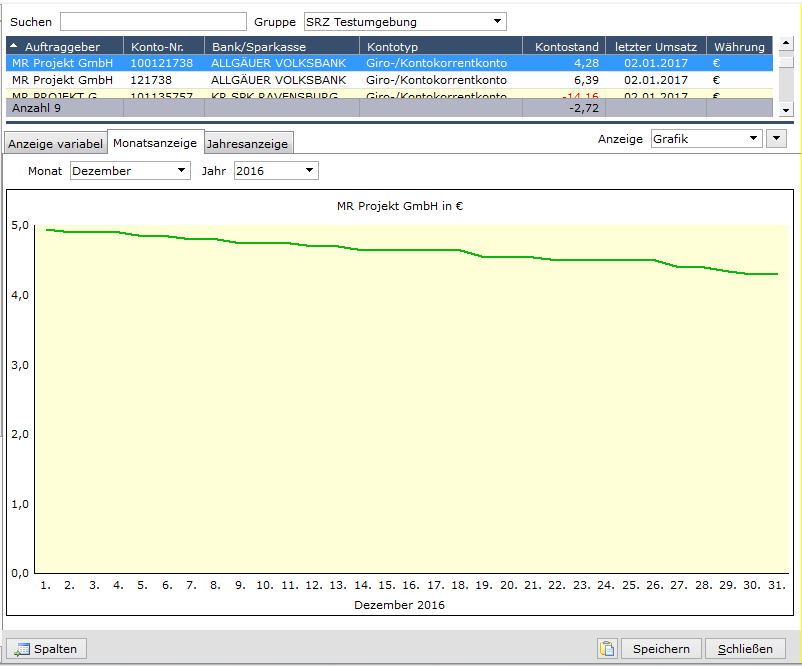This screenshot has width=802, height=666.
Task: Open the Jahresanzeige tab
Action: (x=248, y=144)
